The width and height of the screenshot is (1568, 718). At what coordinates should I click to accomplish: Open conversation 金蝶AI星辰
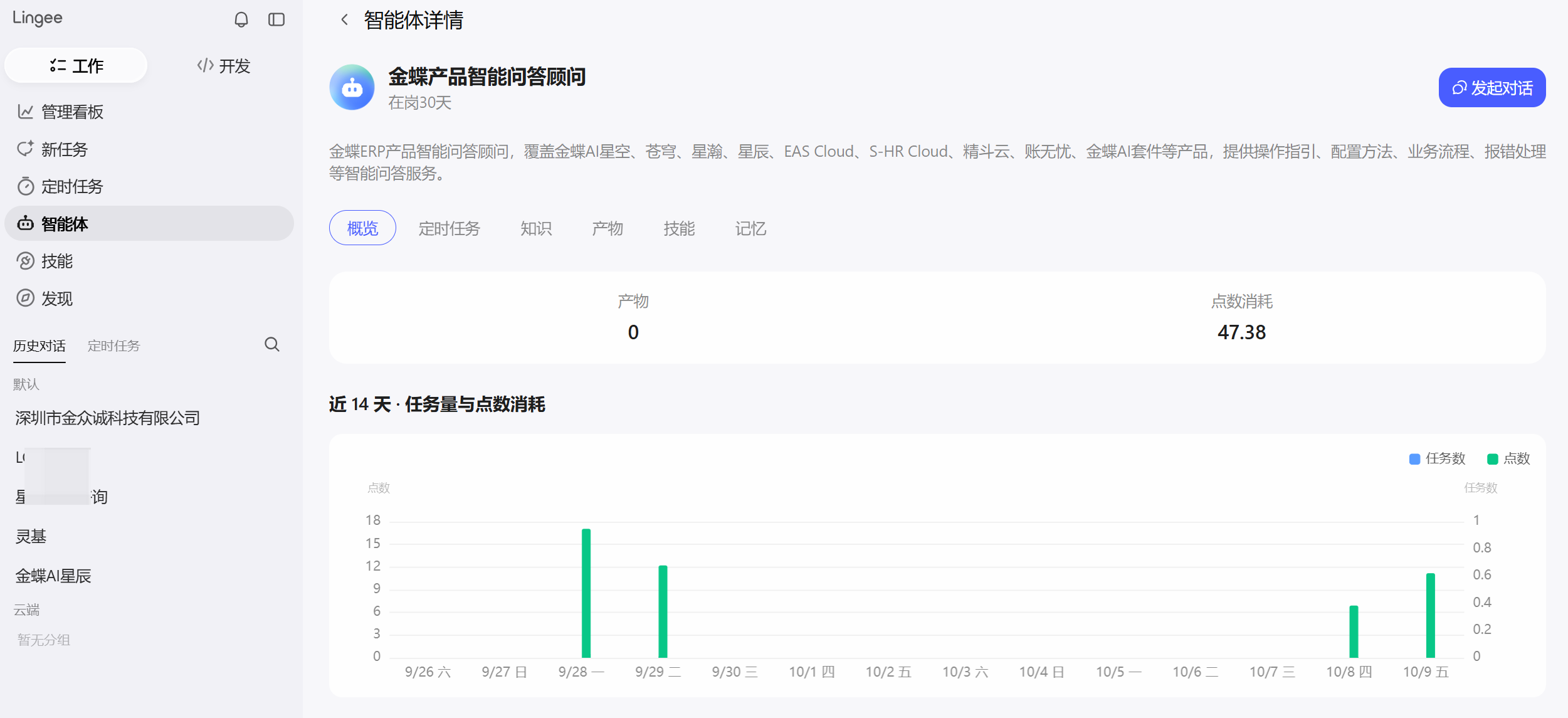(53, 576)
